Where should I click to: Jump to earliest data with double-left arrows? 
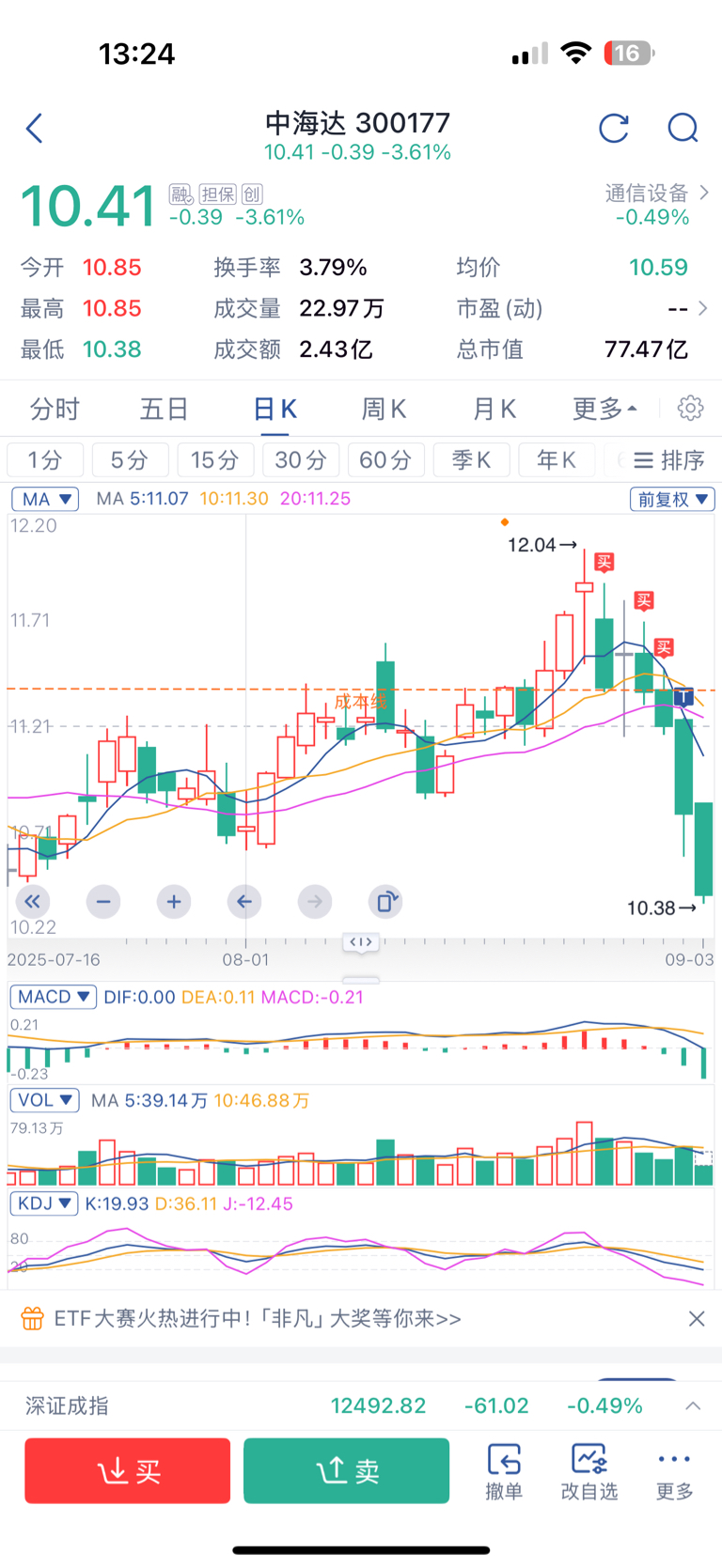[32, 902]
